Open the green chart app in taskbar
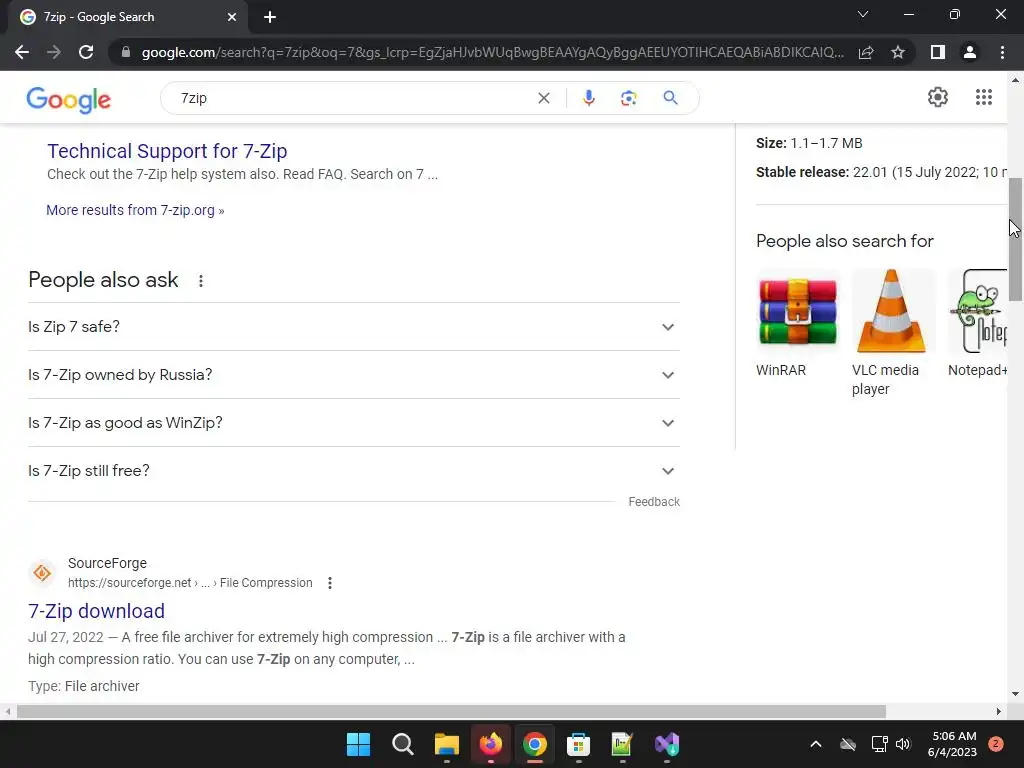This screenshot has width=1024, height=768. coord(622,744)
